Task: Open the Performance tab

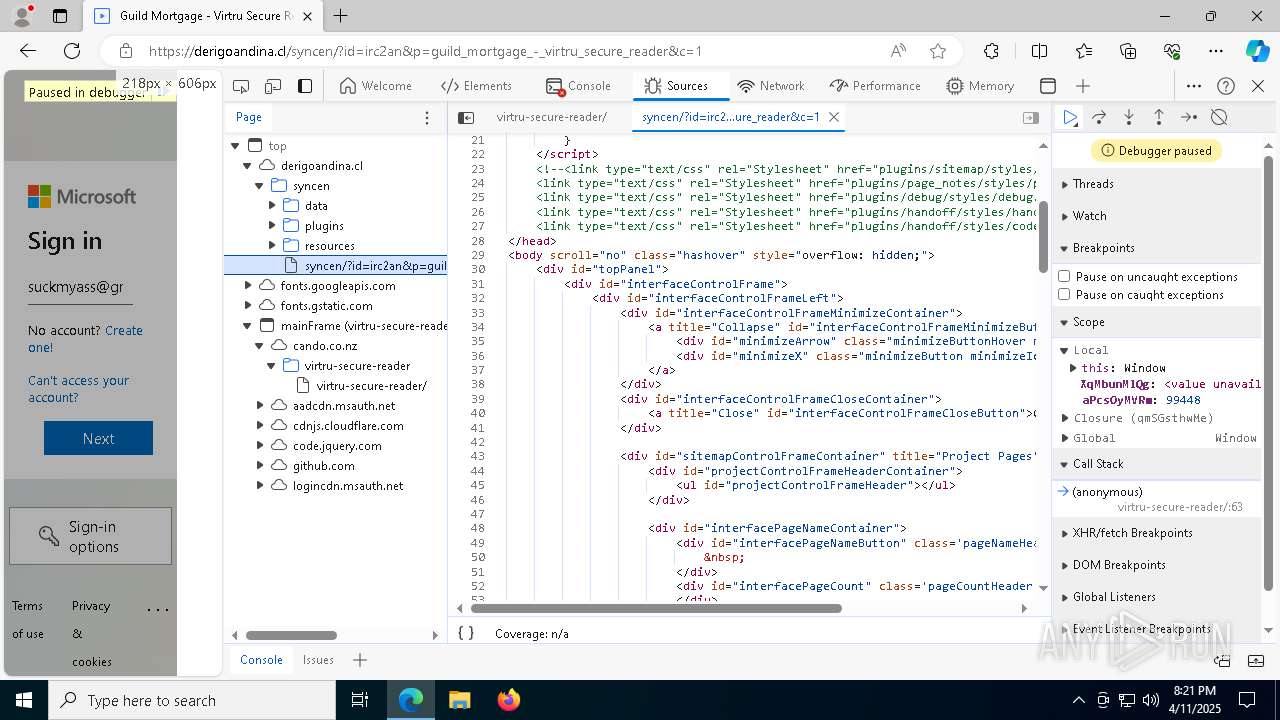Action: [x=875, y=86]
